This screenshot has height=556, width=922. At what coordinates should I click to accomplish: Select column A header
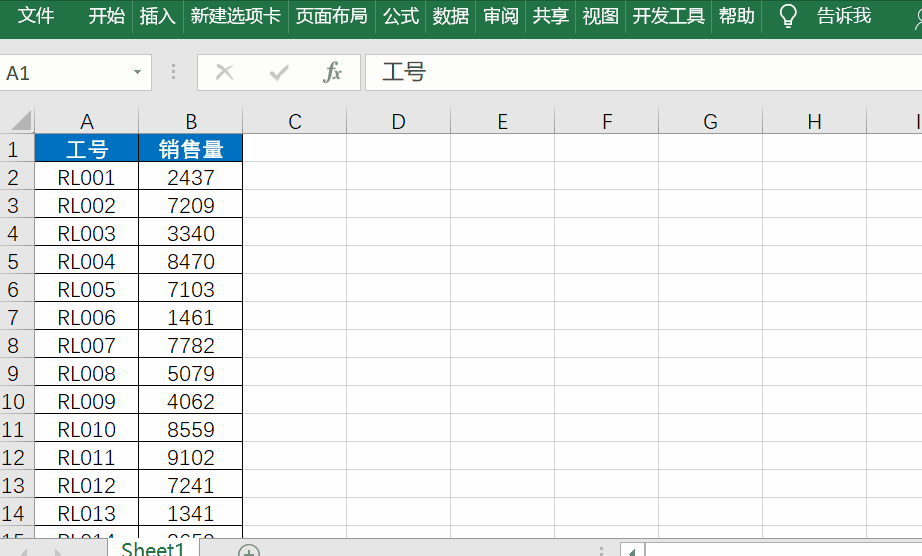[x=86, y=122]
